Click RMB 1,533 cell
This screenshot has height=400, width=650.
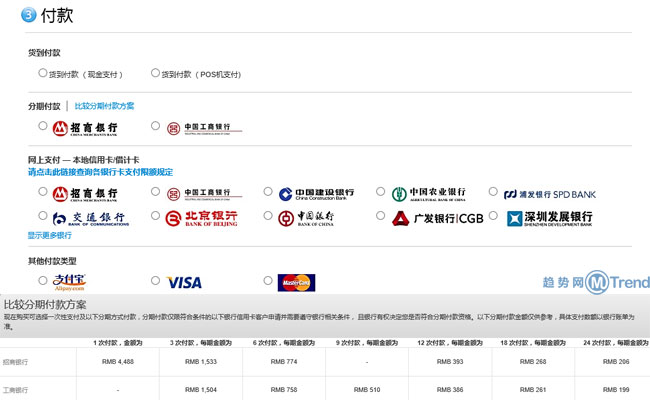pos(201,361)
